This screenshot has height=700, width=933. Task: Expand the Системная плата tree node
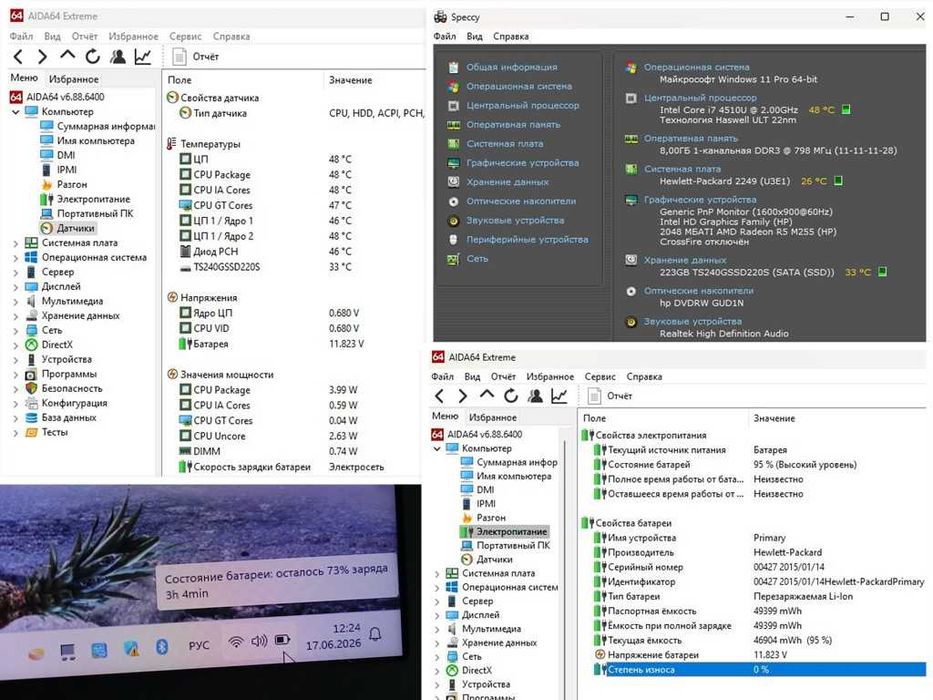pos(15,243)
